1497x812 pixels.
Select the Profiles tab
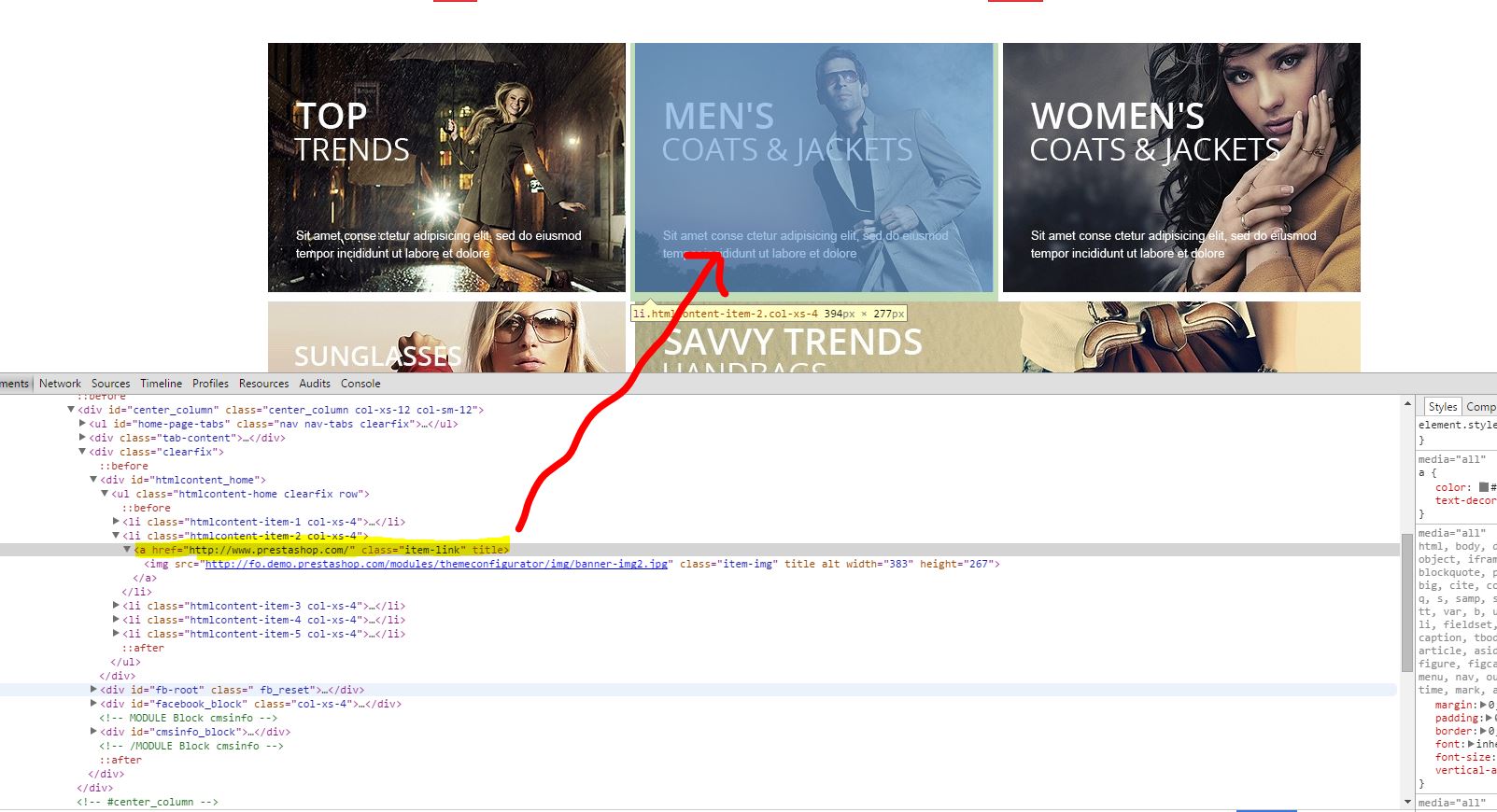(x=210, y=384)
